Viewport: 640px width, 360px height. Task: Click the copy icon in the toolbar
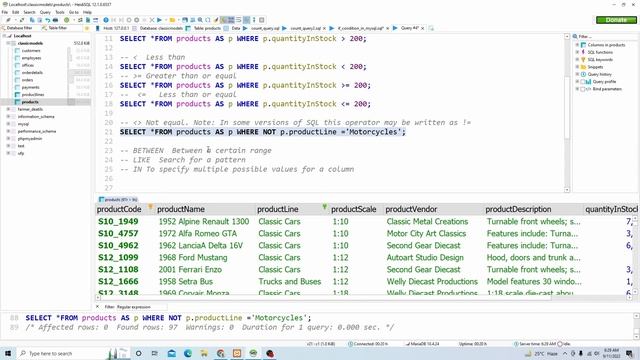[x=32, y=20]
